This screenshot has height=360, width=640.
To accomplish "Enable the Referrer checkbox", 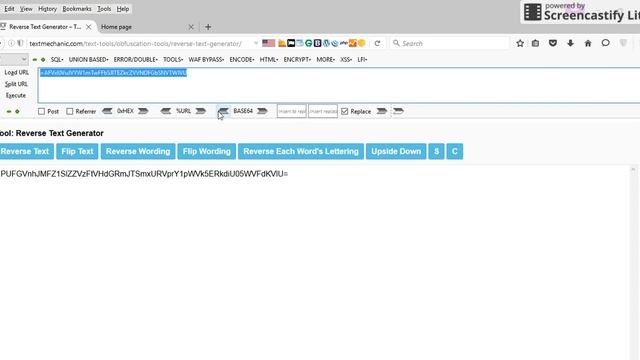I will point(70,111).
